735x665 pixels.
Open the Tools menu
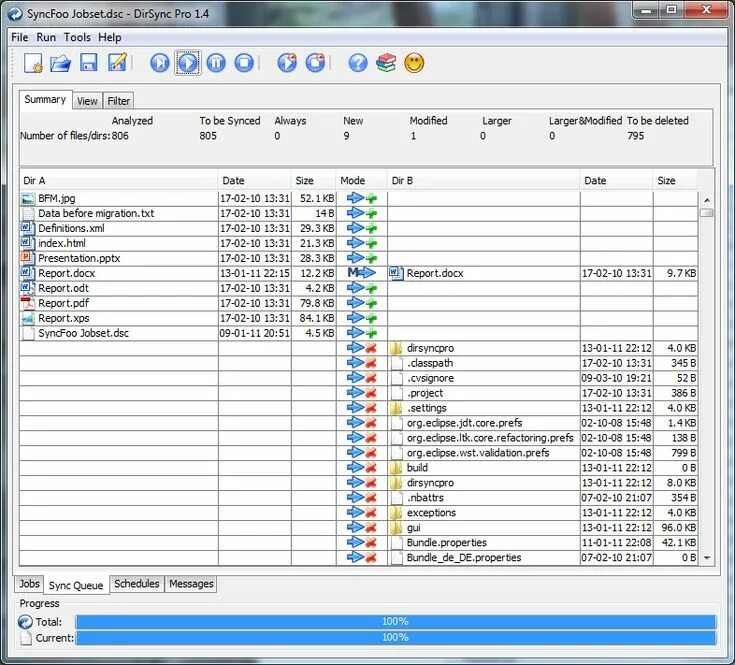pyautogui.click(x=77, y=37)
